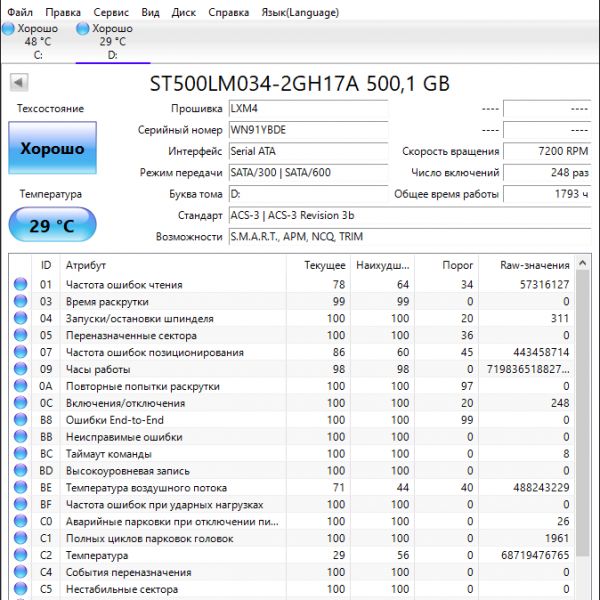Screen dimensions: 600x600
Task: Click raw value 443458714
Action: click(541, 352)
